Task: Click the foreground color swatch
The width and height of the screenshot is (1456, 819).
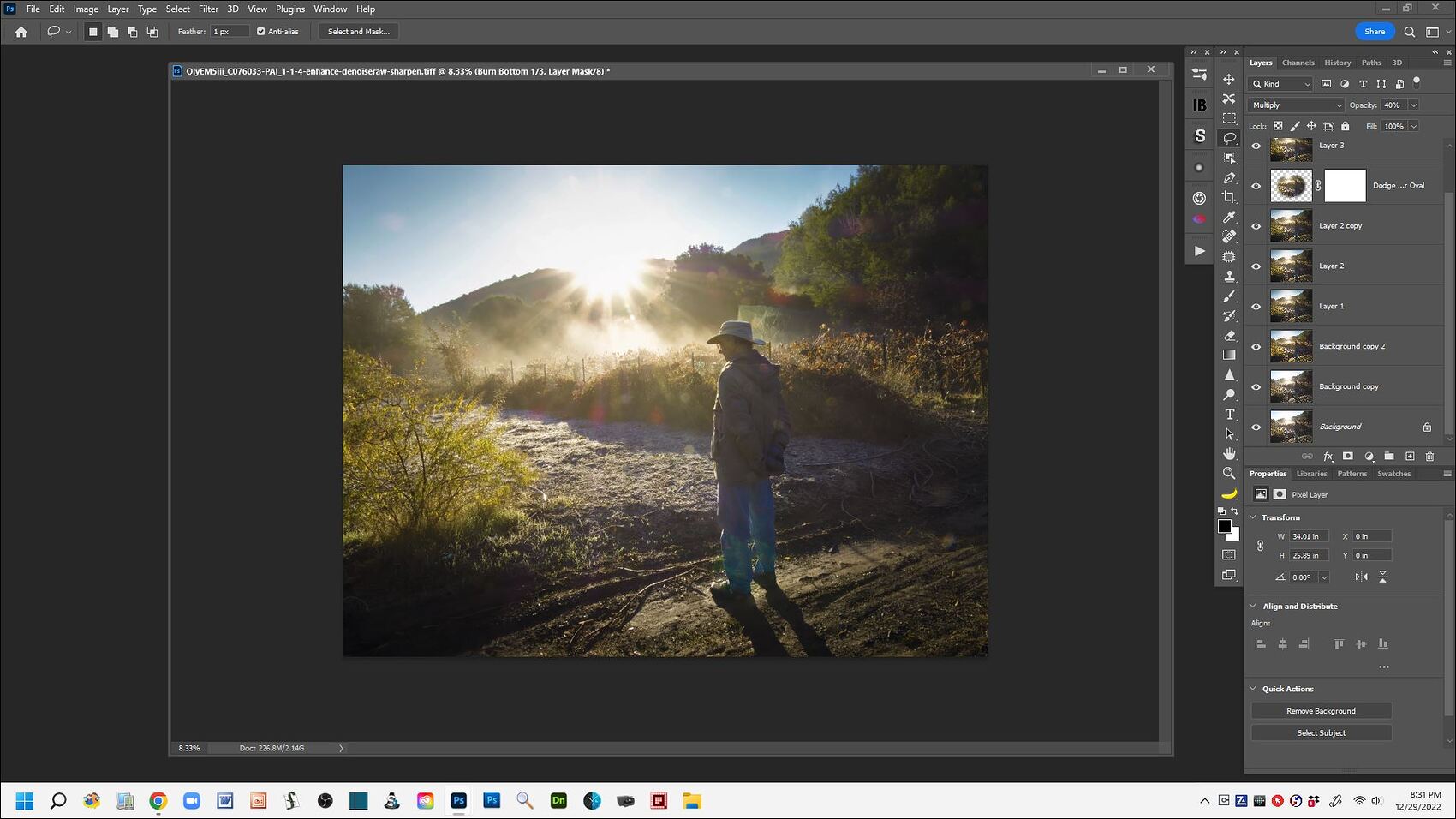Action: 1223,523
